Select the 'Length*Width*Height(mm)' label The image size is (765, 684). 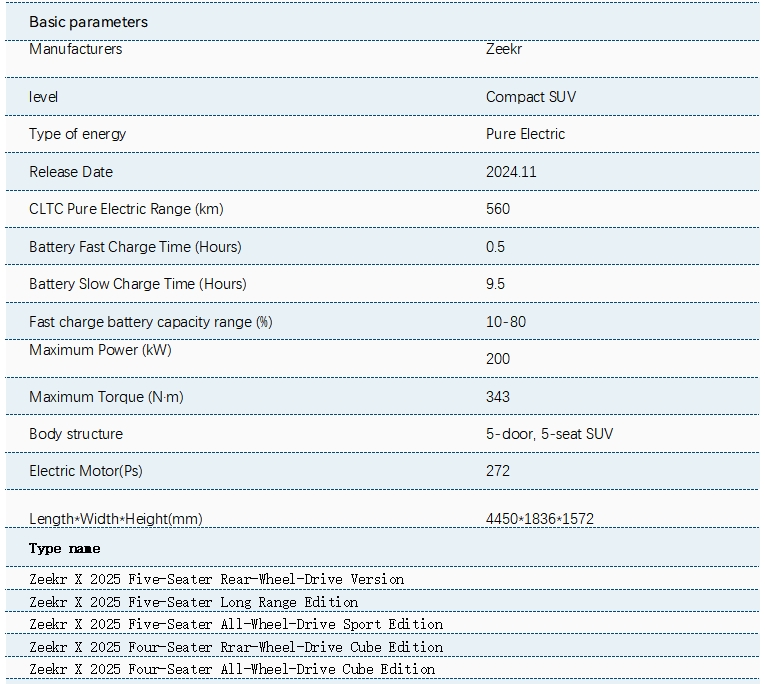tap(116, 519)
